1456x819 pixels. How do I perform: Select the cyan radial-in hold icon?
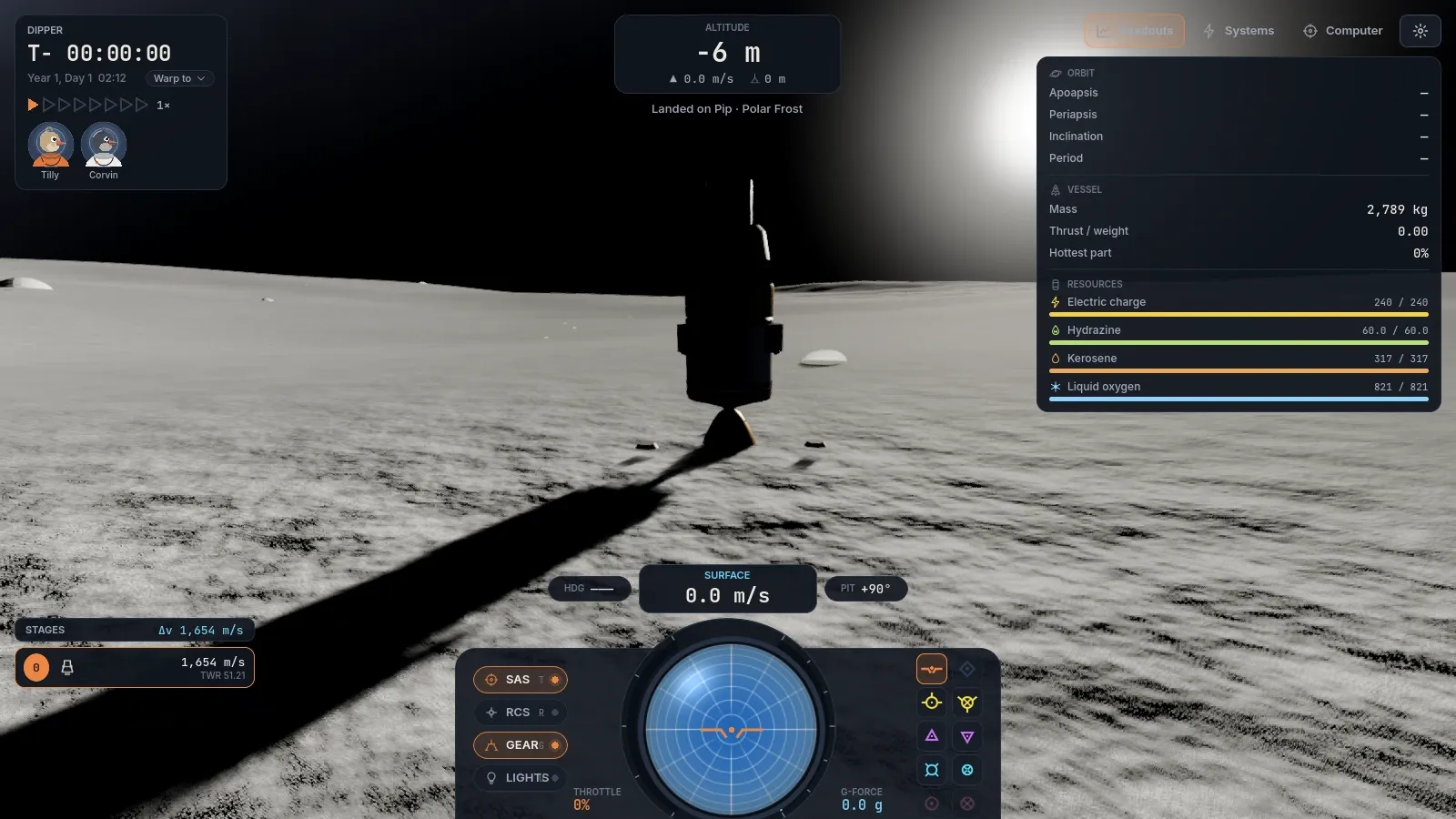pyautogui.click(x=967, y=770)
